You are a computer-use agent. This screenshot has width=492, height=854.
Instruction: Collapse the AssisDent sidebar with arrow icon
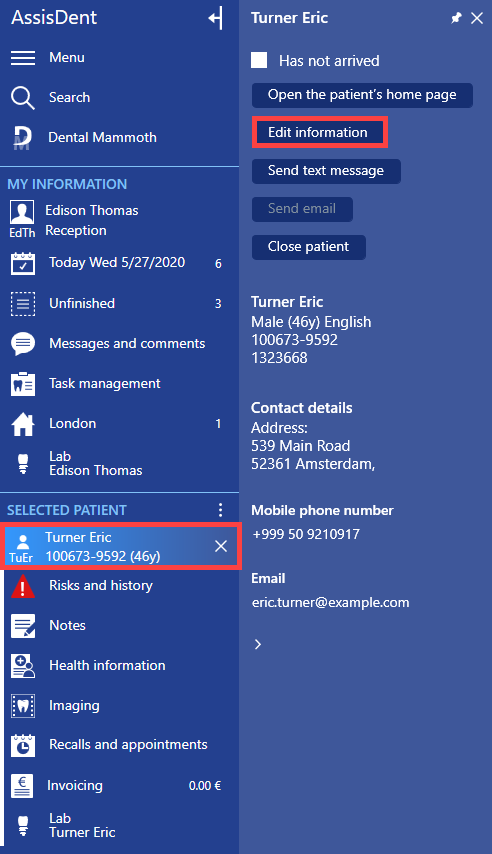pos(216,18)
